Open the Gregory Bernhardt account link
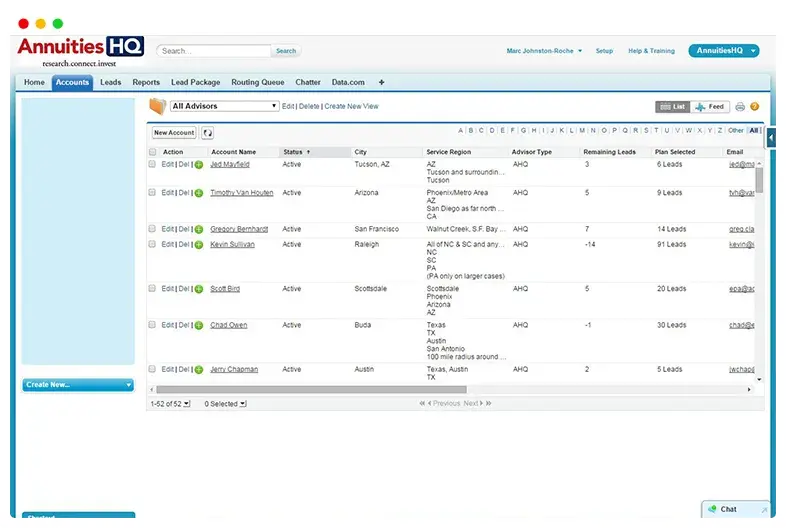This screenshot has width=786, height=528. coord(238,229)
